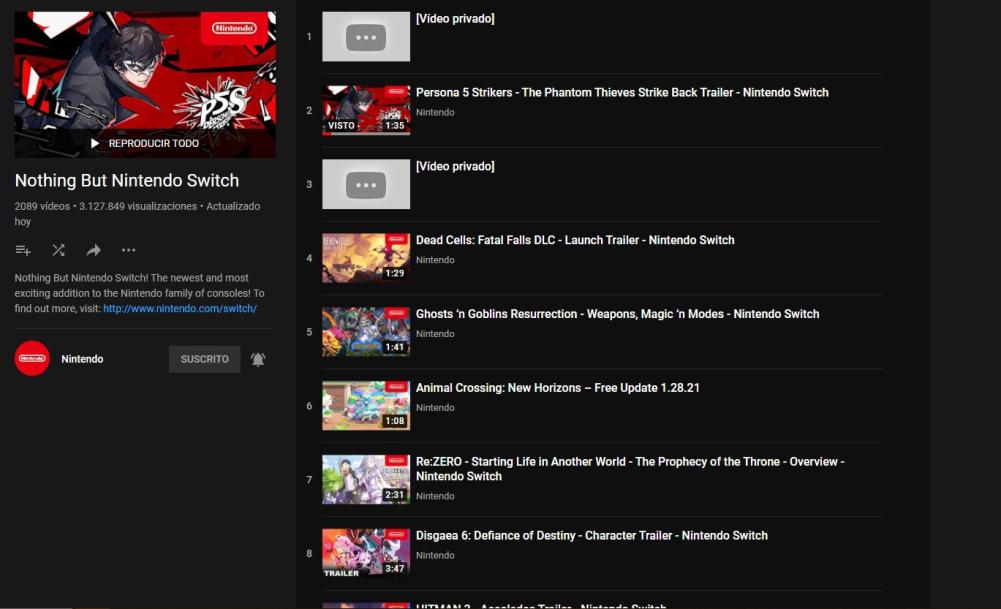The height and width of the screenshot is (609, 1001).
Task: Click the [Vídeo privado] title in row 3
Action: point(455,167)
